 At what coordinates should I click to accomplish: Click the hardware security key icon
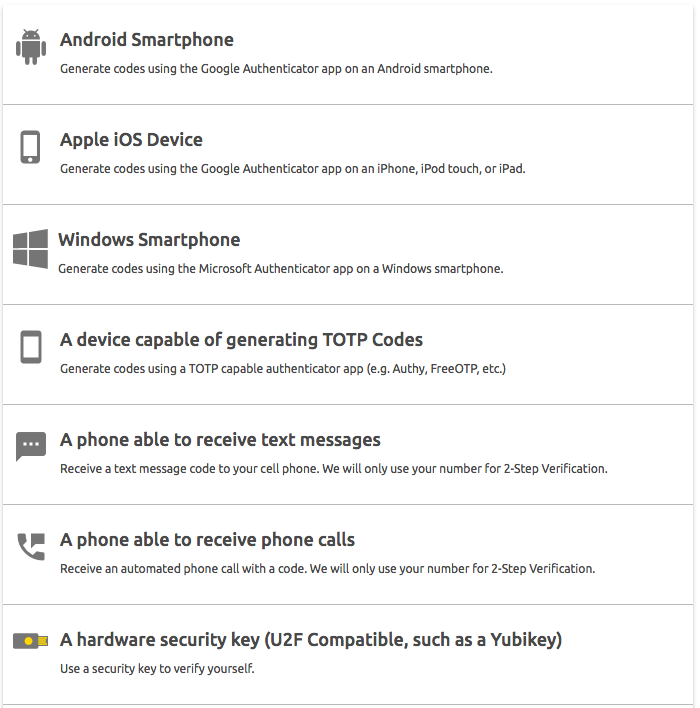point(30,641)
